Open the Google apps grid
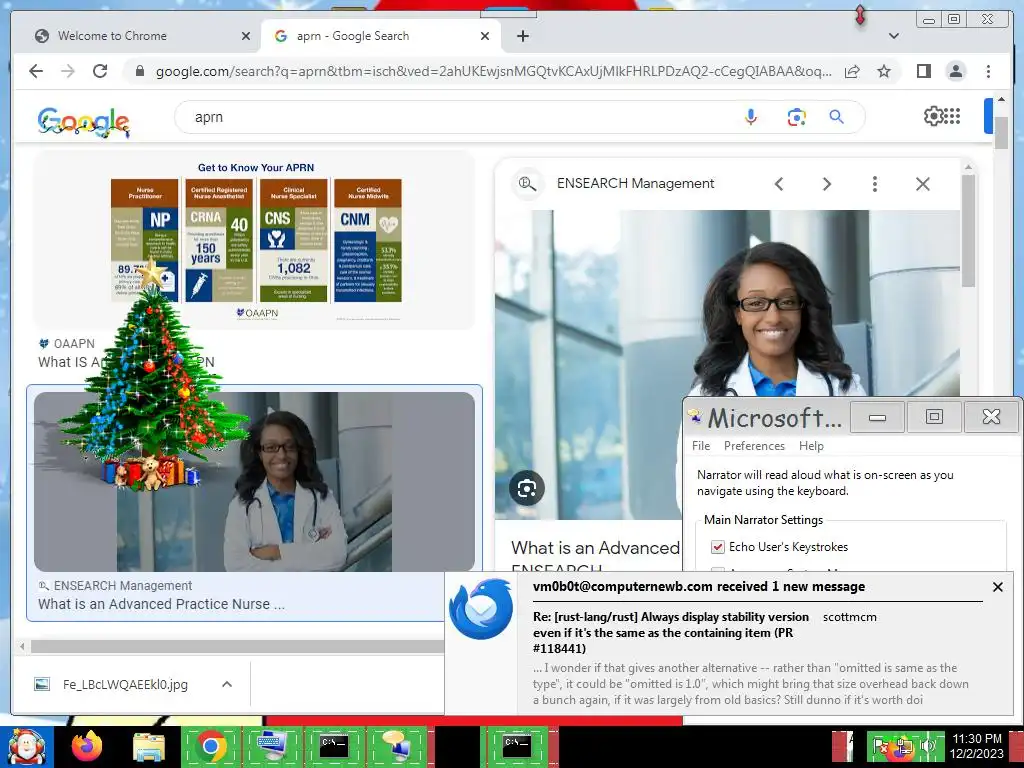Viewport: 1024px width, 768px height. pos(952,116)
